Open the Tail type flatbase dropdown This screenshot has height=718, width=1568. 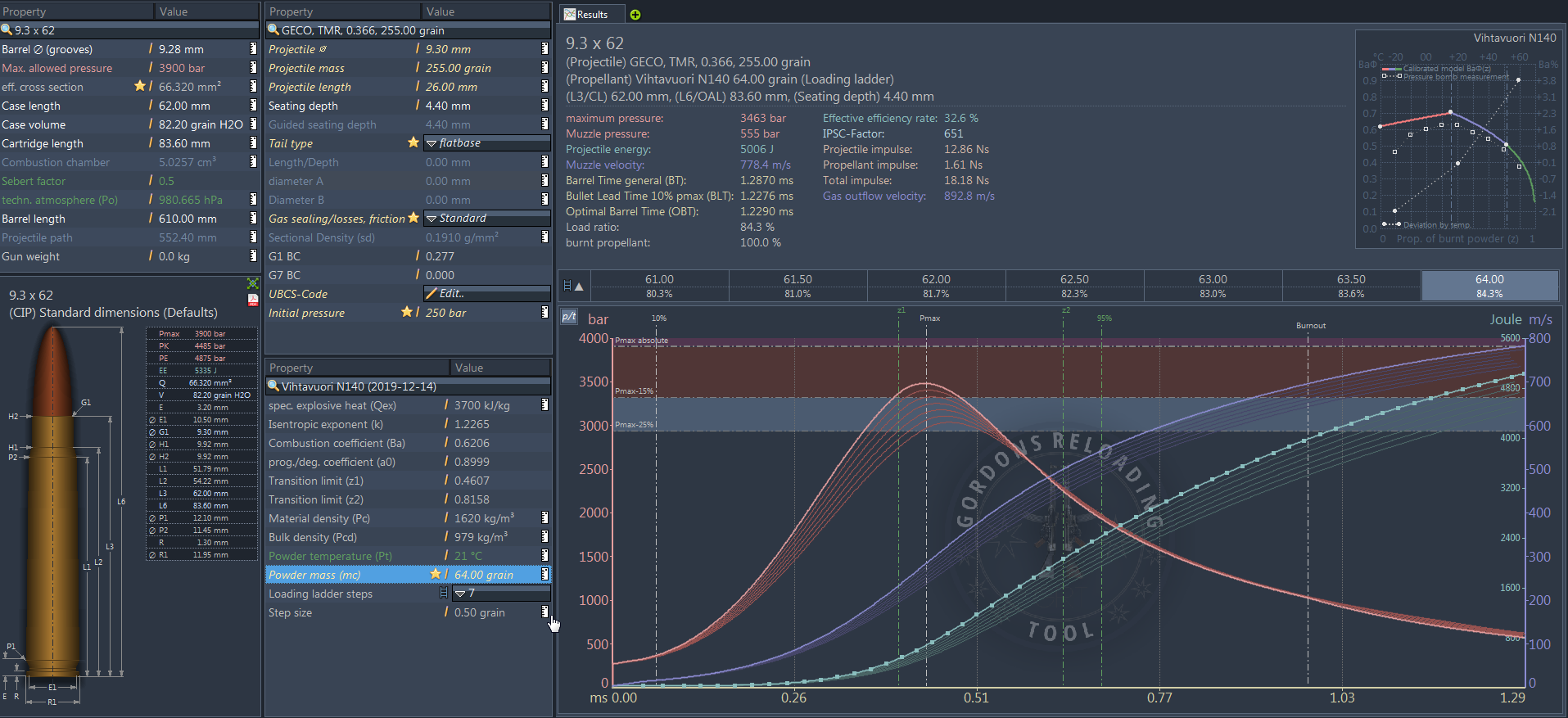click(486, 143)
